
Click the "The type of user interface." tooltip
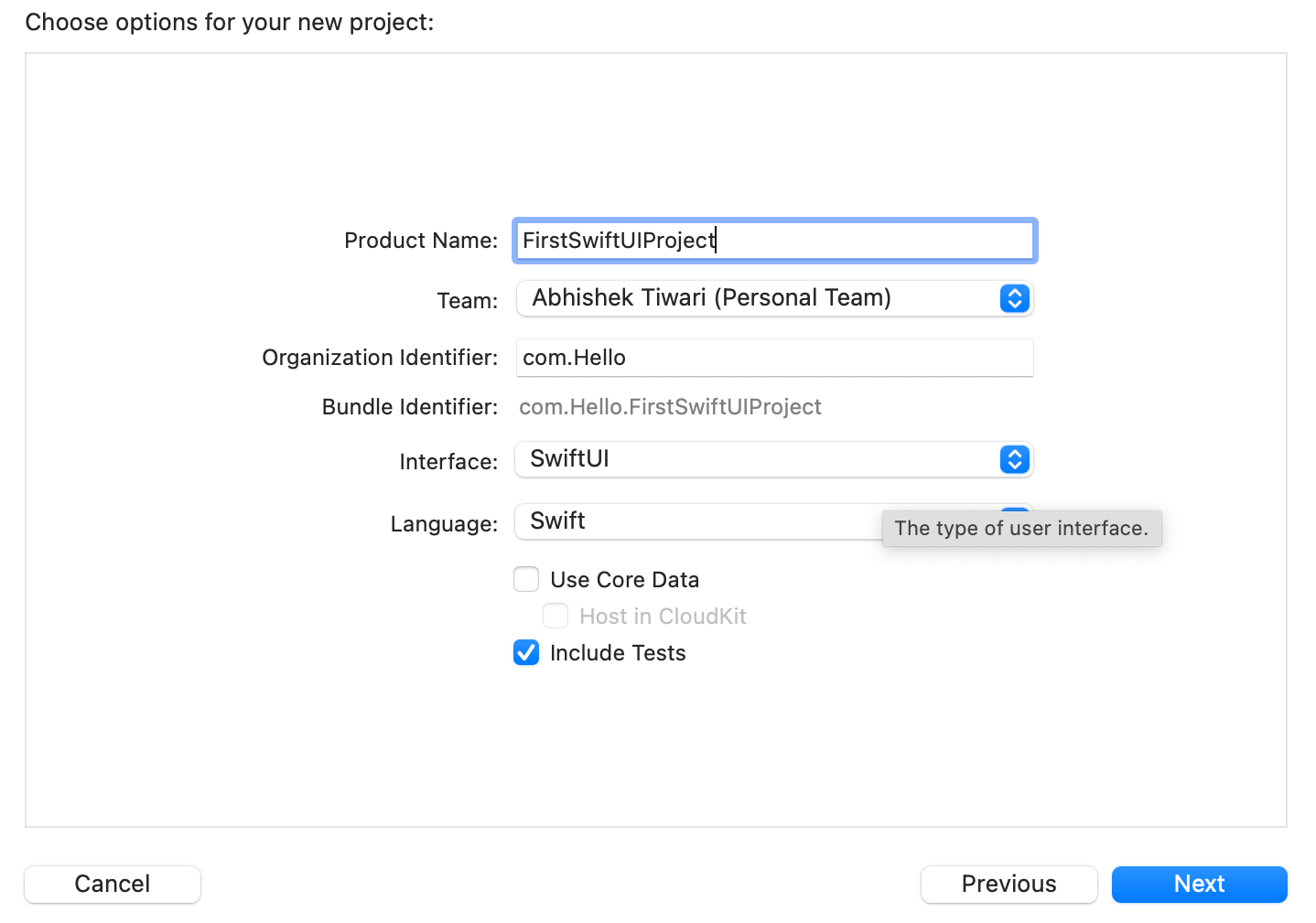pos(1021,529)
